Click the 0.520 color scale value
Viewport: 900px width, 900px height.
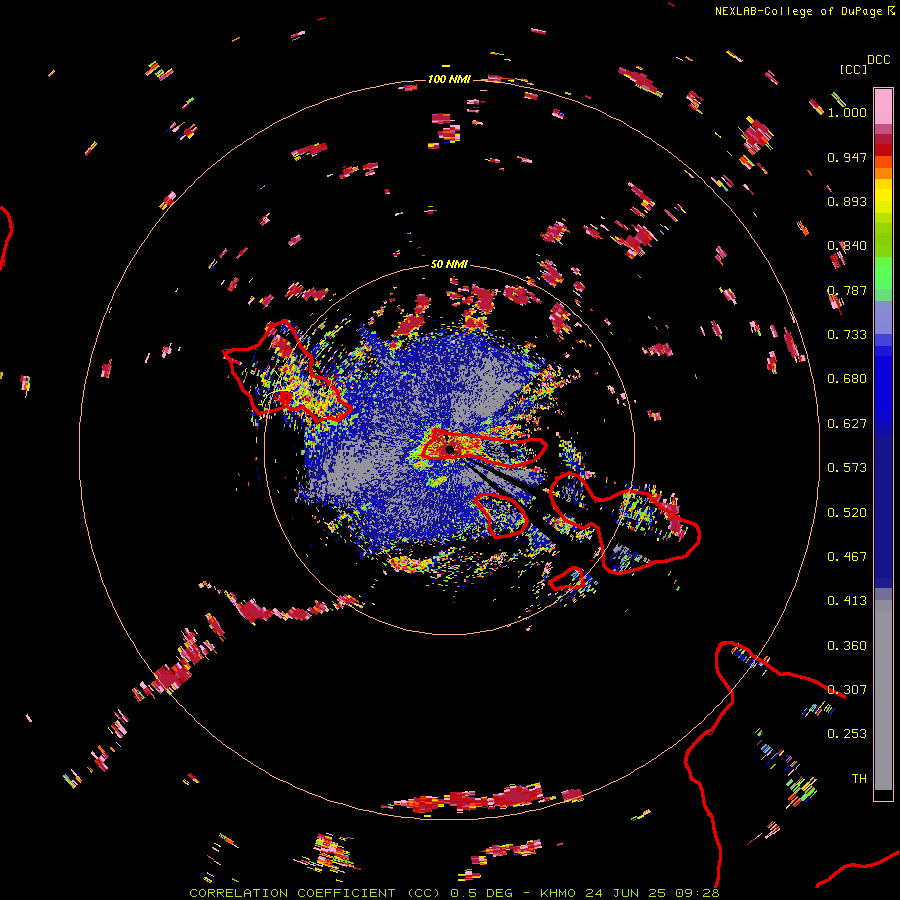847,512
